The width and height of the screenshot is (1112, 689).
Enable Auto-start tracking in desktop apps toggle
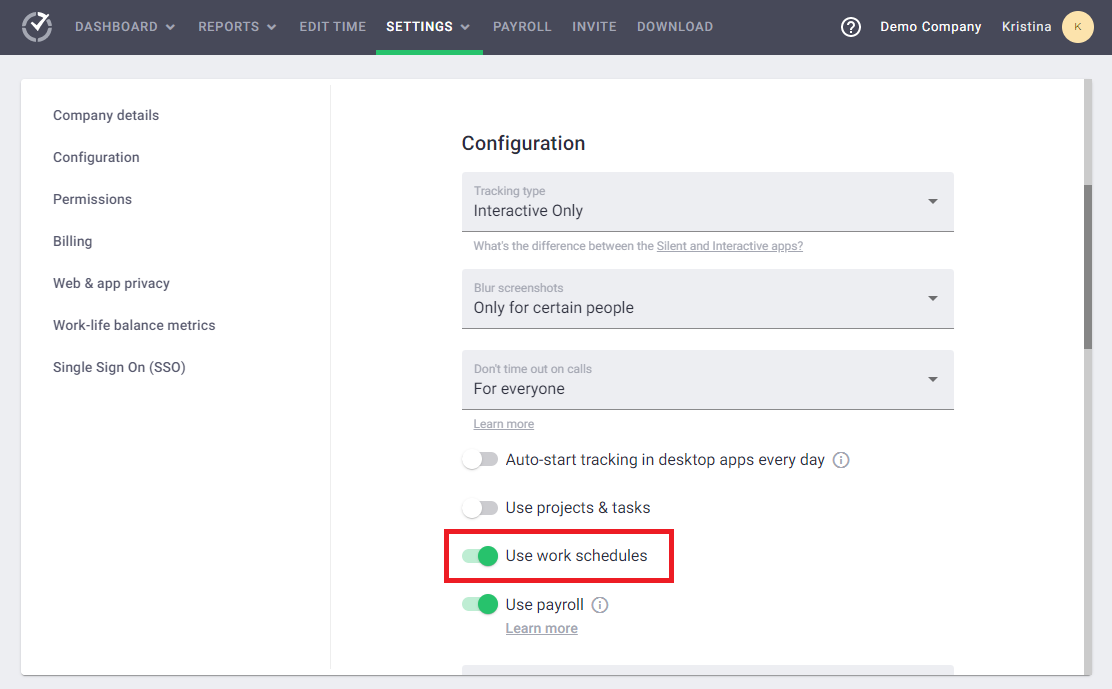pos(480,460)
